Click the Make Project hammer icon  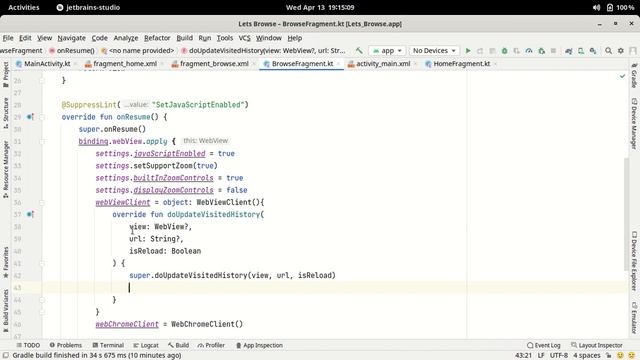(359, 51)
